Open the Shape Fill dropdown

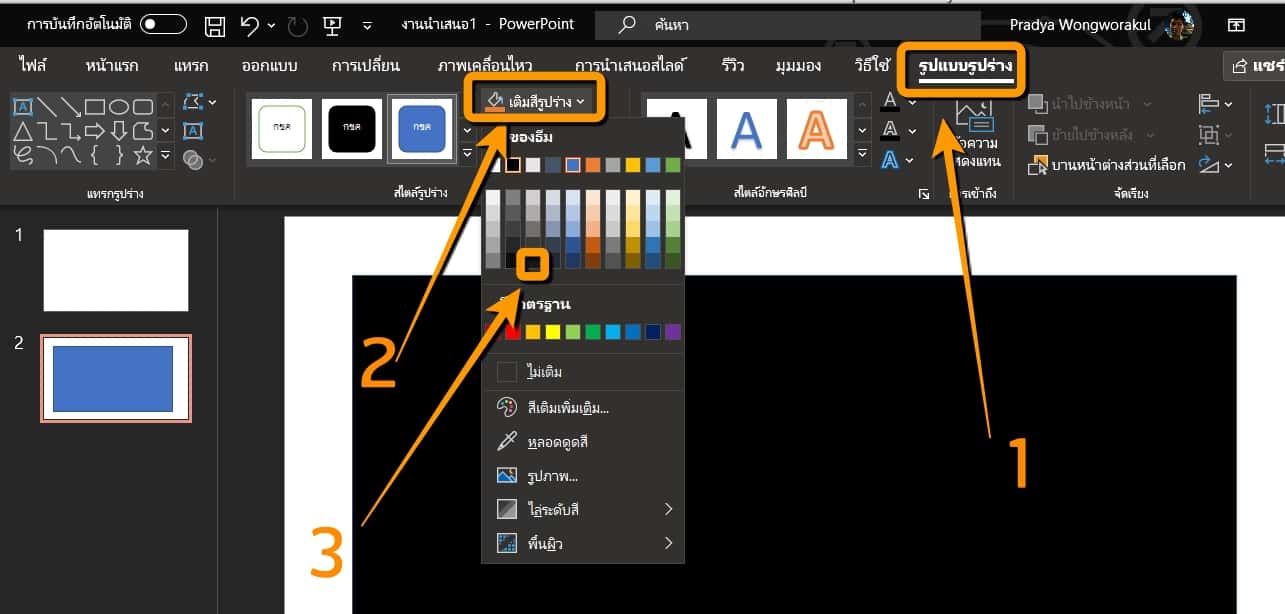[x=533, y=101]
